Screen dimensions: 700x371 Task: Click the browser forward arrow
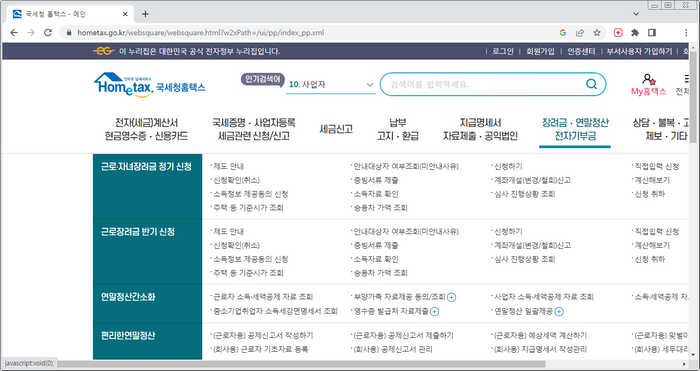pos(31,33)
